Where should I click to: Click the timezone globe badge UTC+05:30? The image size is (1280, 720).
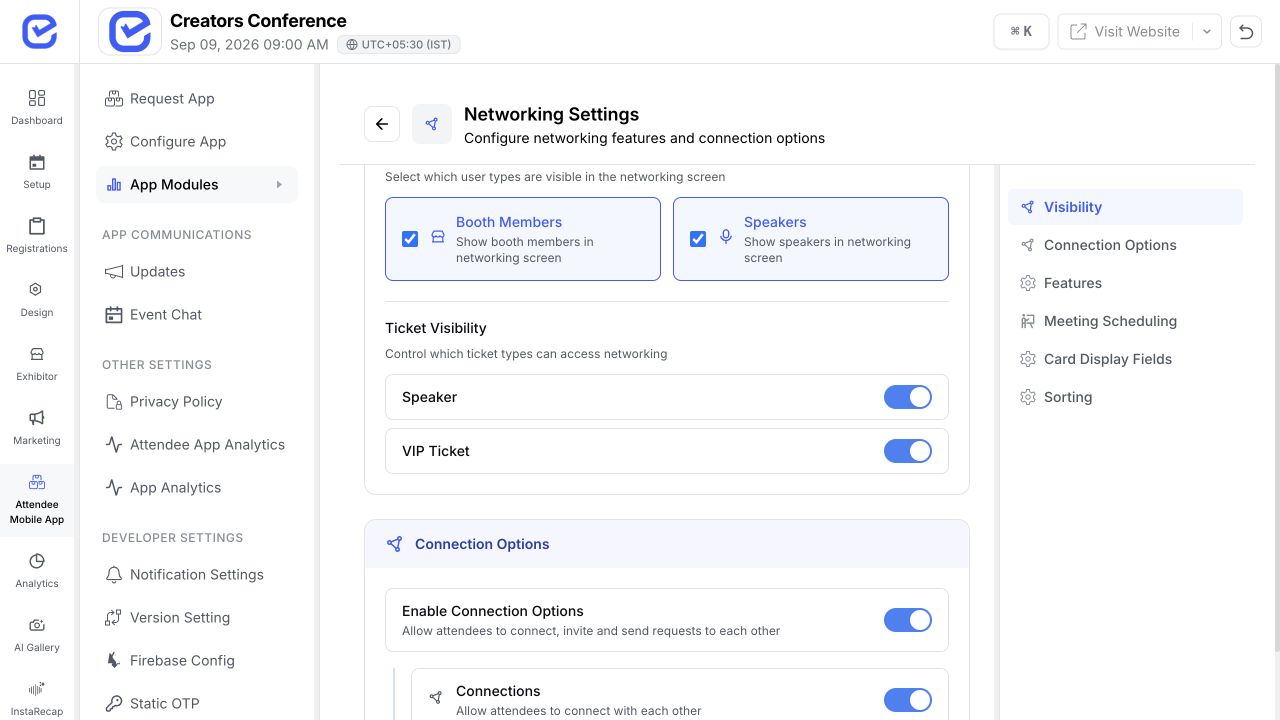[399, 44]
